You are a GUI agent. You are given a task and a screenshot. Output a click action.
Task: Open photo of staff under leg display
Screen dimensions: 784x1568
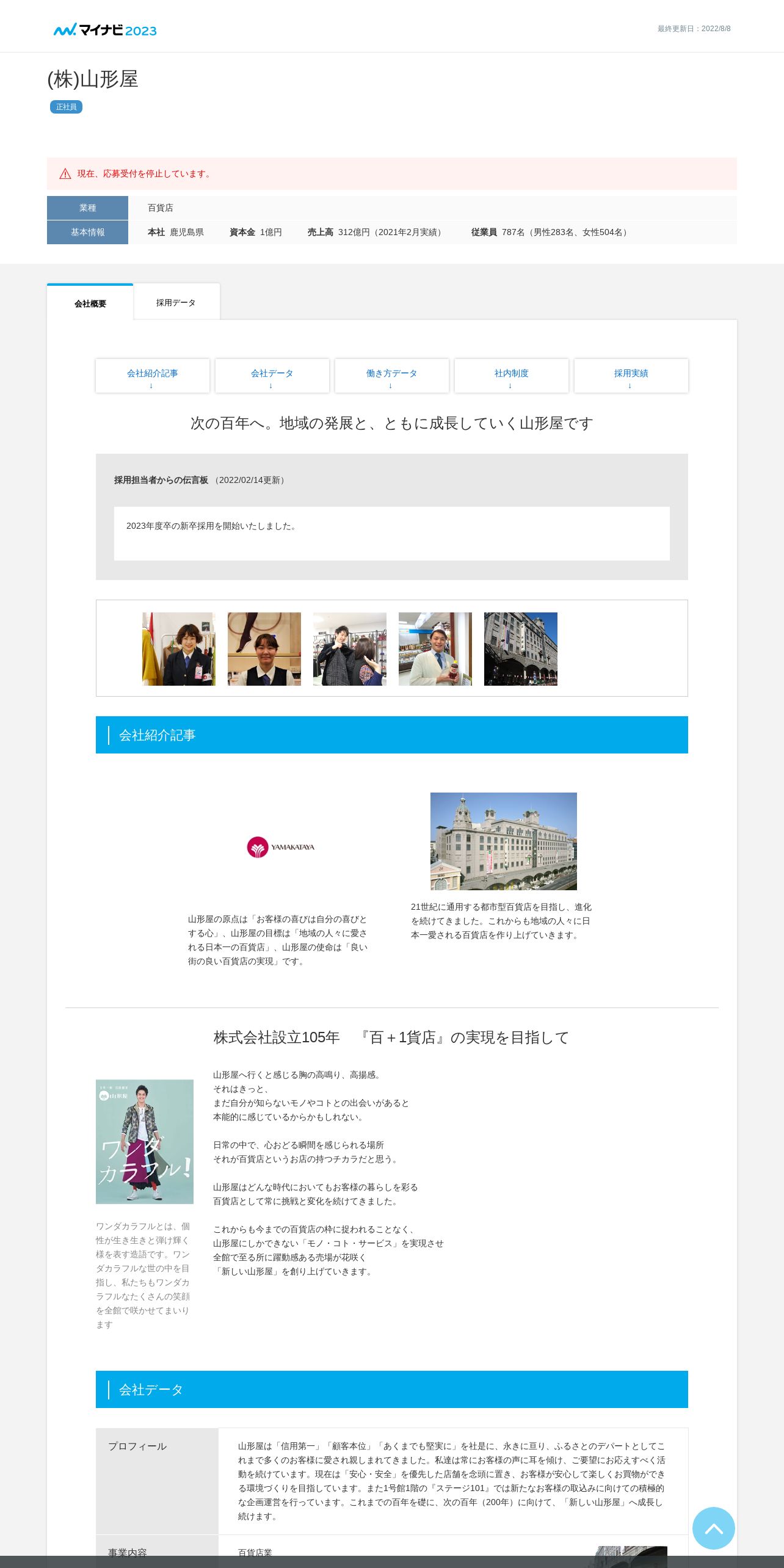click(264, 648)
